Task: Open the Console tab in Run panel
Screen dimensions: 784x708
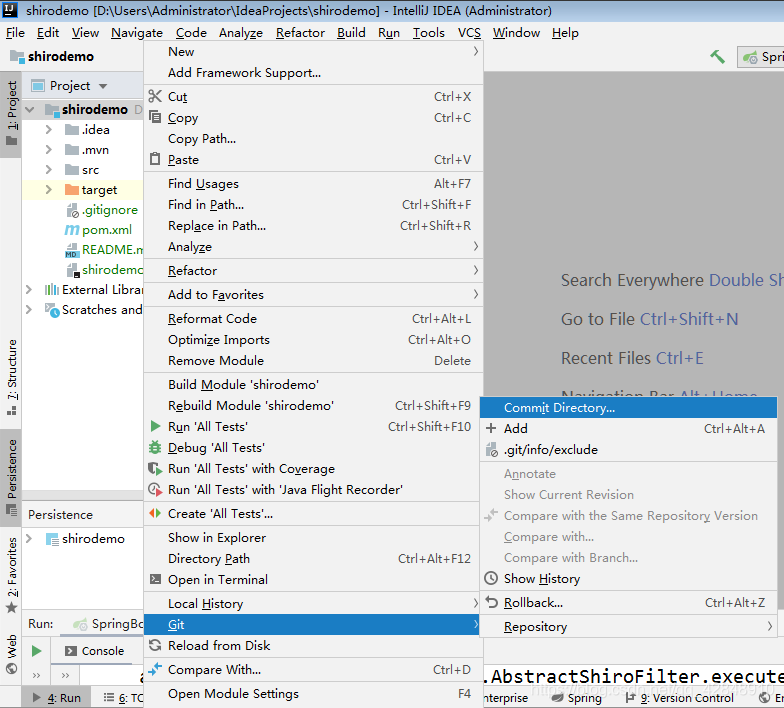Action: pos(95,650)
